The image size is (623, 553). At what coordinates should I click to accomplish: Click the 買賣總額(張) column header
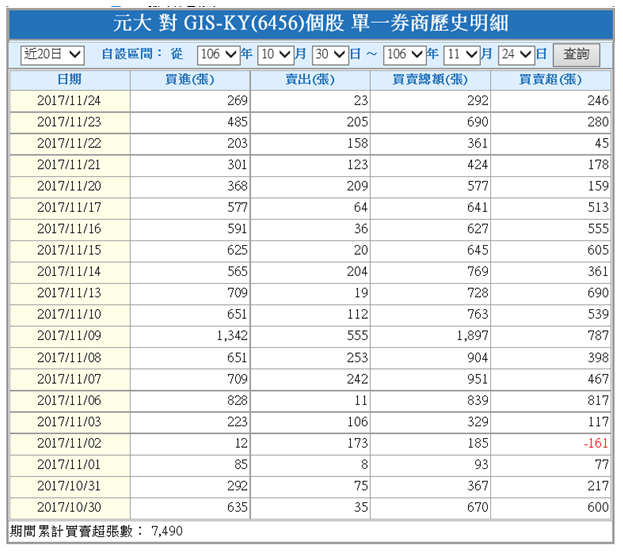431,80
